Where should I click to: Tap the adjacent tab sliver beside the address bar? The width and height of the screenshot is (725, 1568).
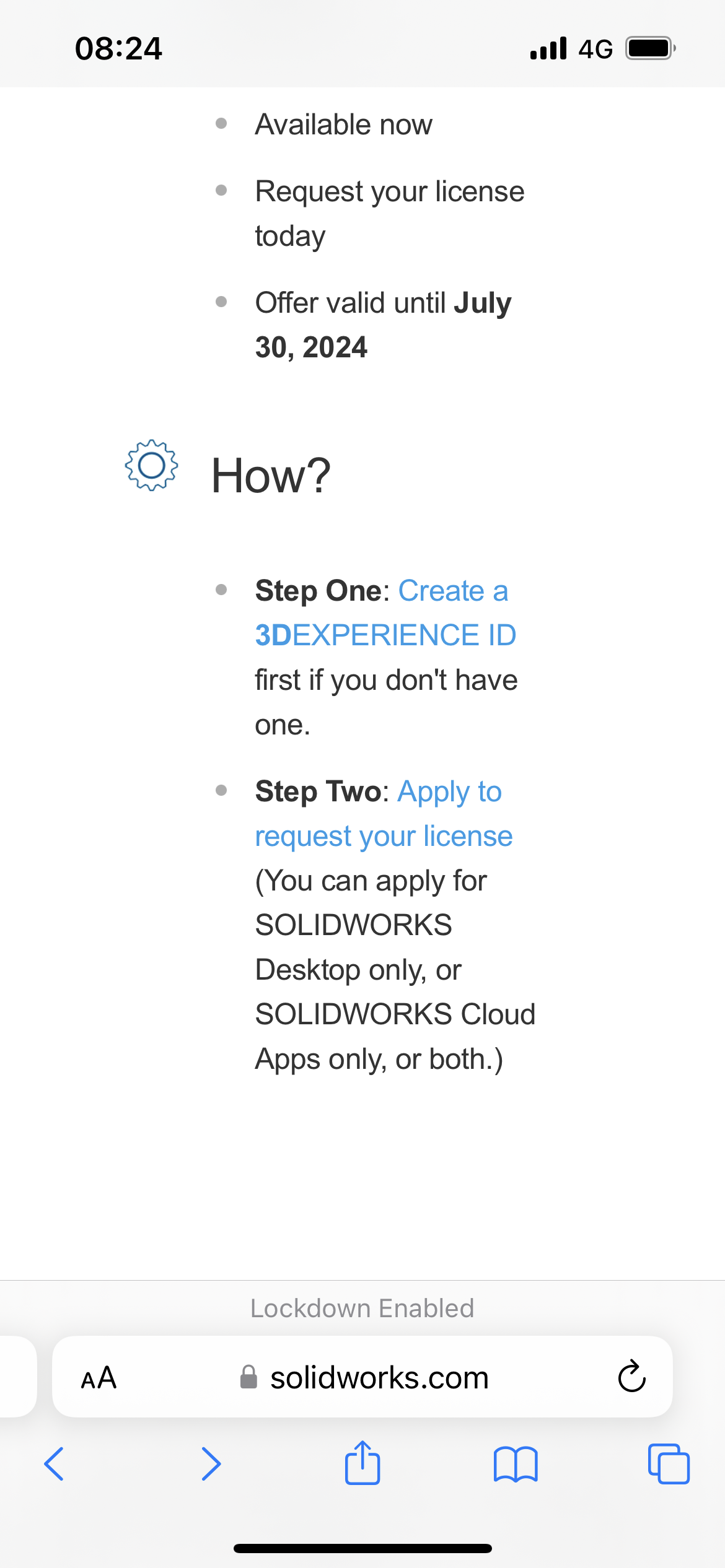18,1377
